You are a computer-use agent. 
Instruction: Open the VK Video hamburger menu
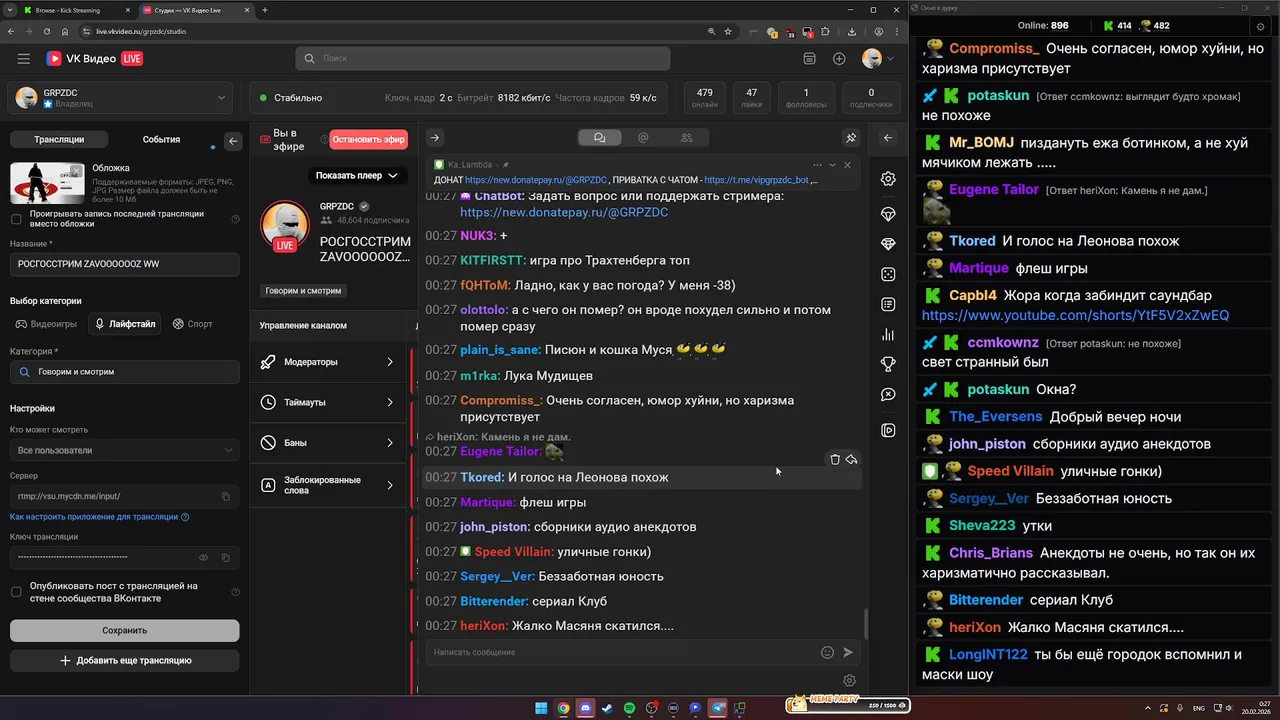point(23,59)
